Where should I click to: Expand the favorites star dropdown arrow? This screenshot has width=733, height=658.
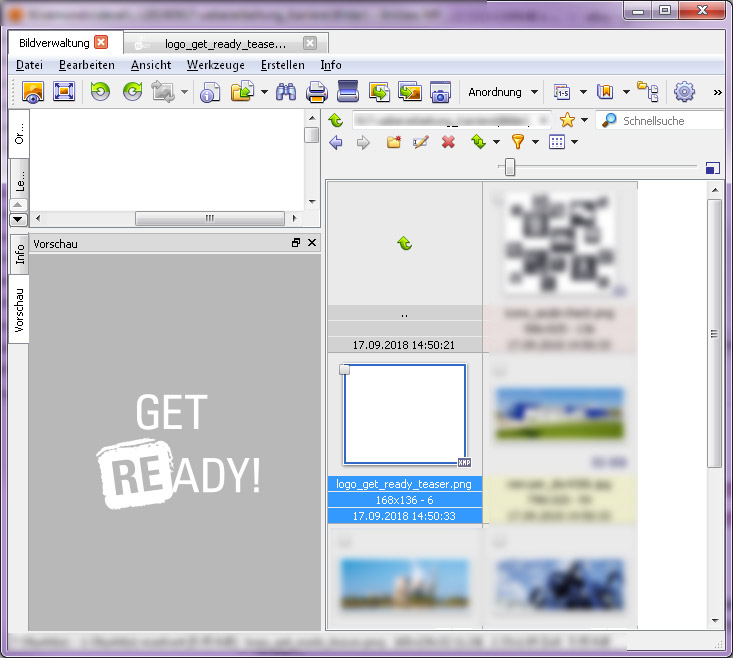click(584, 120)
